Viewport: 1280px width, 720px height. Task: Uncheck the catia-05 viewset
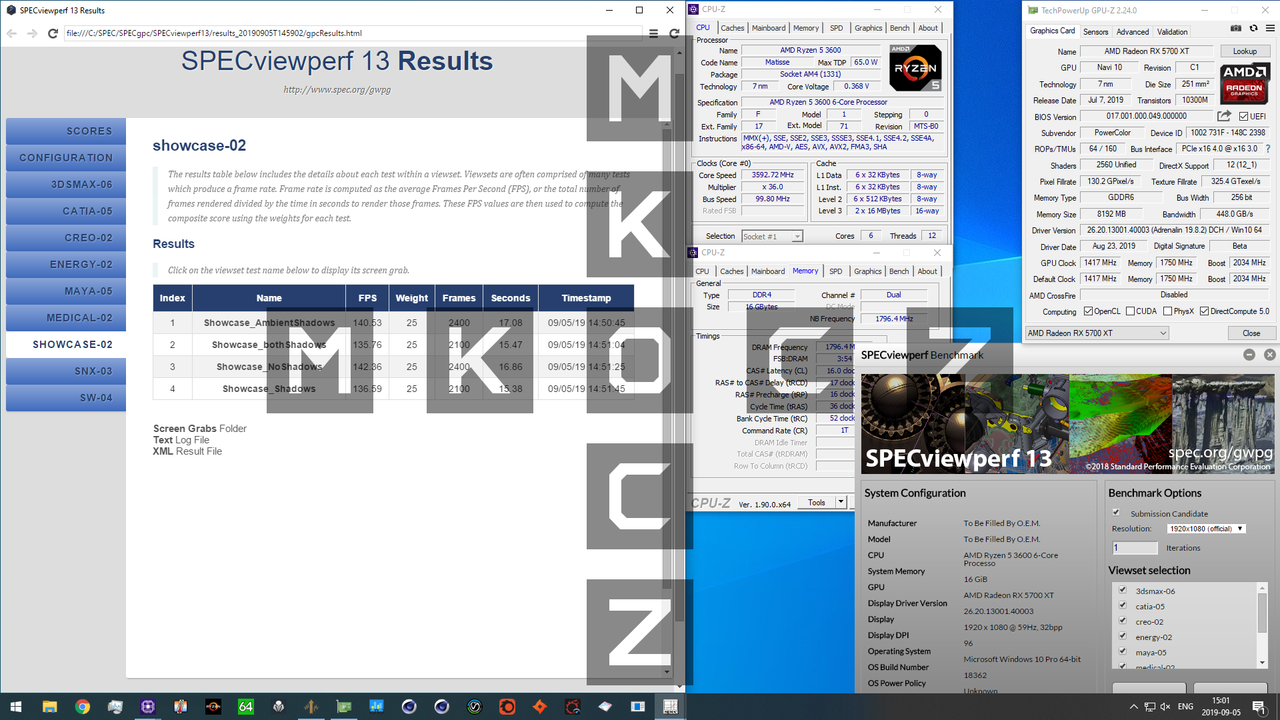coord(1124,606)
